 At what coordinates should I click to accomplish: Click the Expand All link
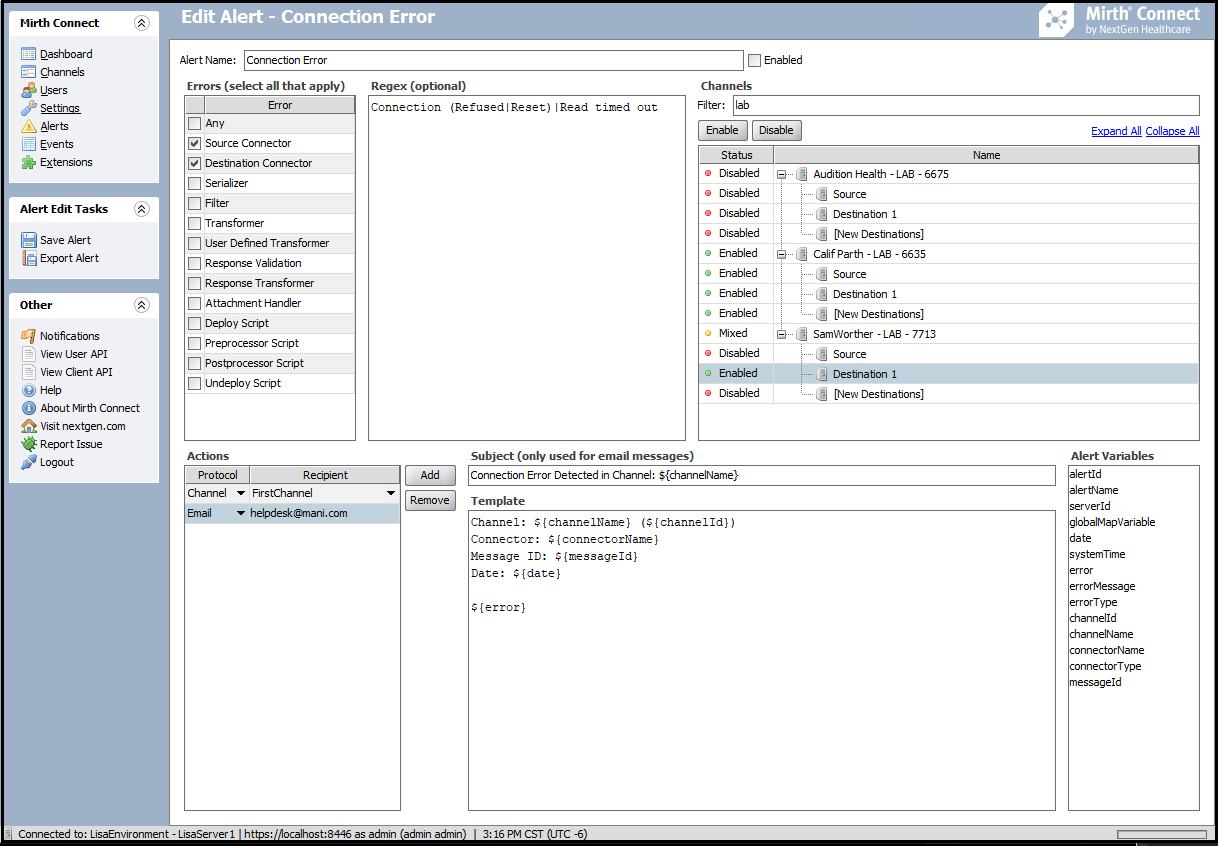(1116, 131)
